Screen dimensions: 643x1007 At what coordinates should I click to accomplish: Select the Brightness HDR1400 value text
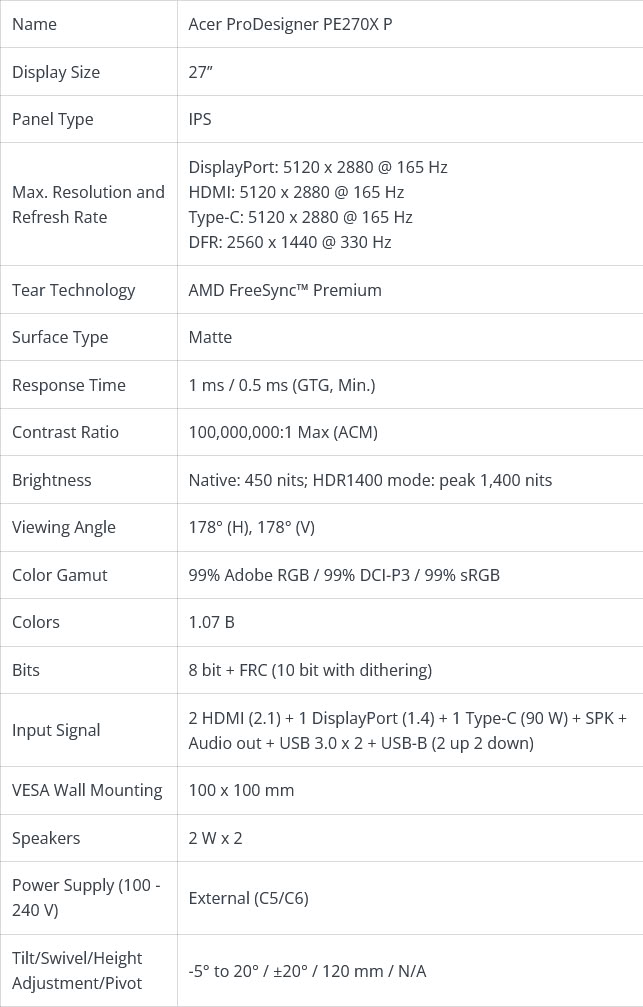pos(370,480)
